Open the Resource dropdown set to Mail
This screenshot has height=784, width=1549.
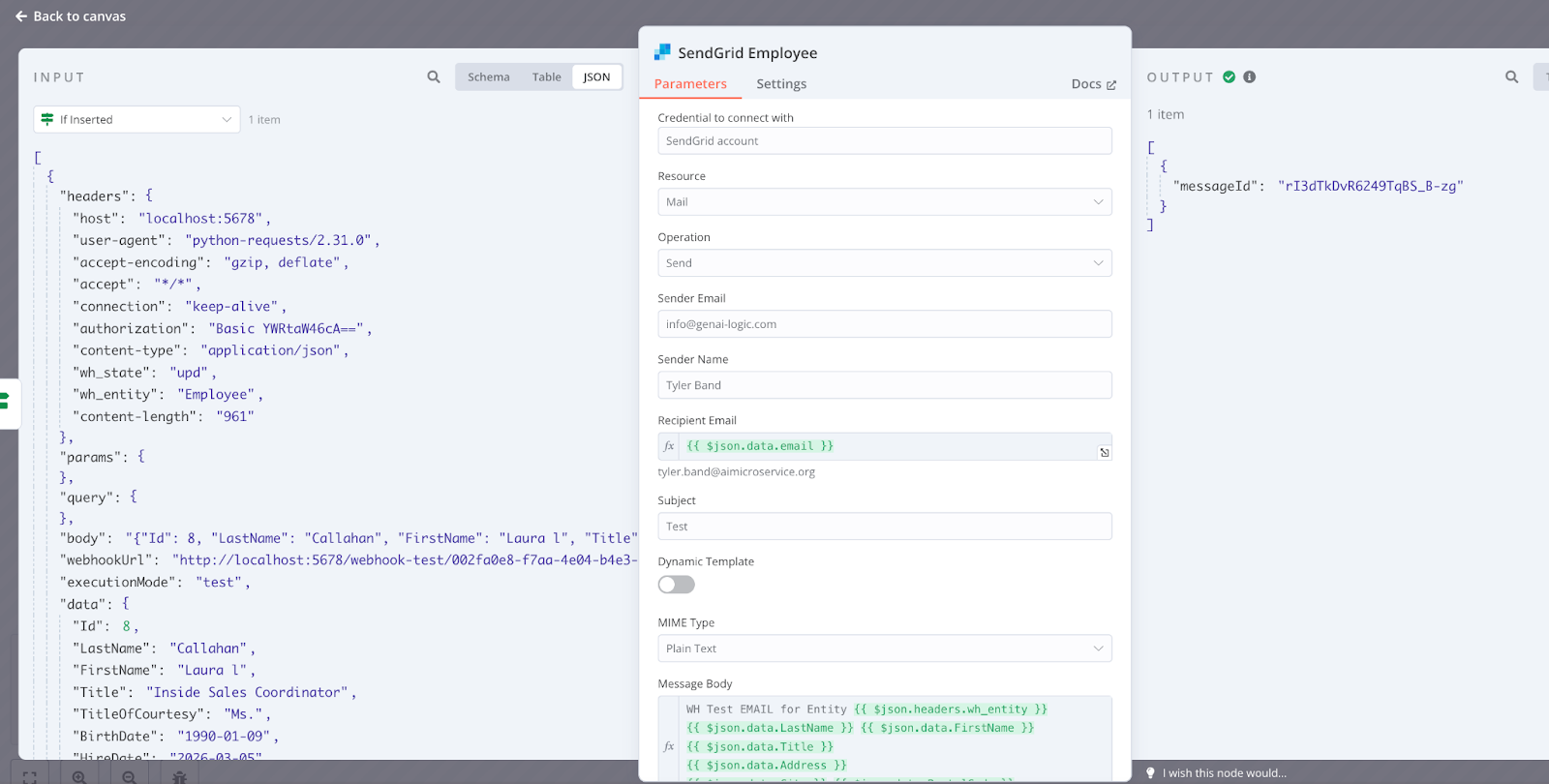click(884, 201)
